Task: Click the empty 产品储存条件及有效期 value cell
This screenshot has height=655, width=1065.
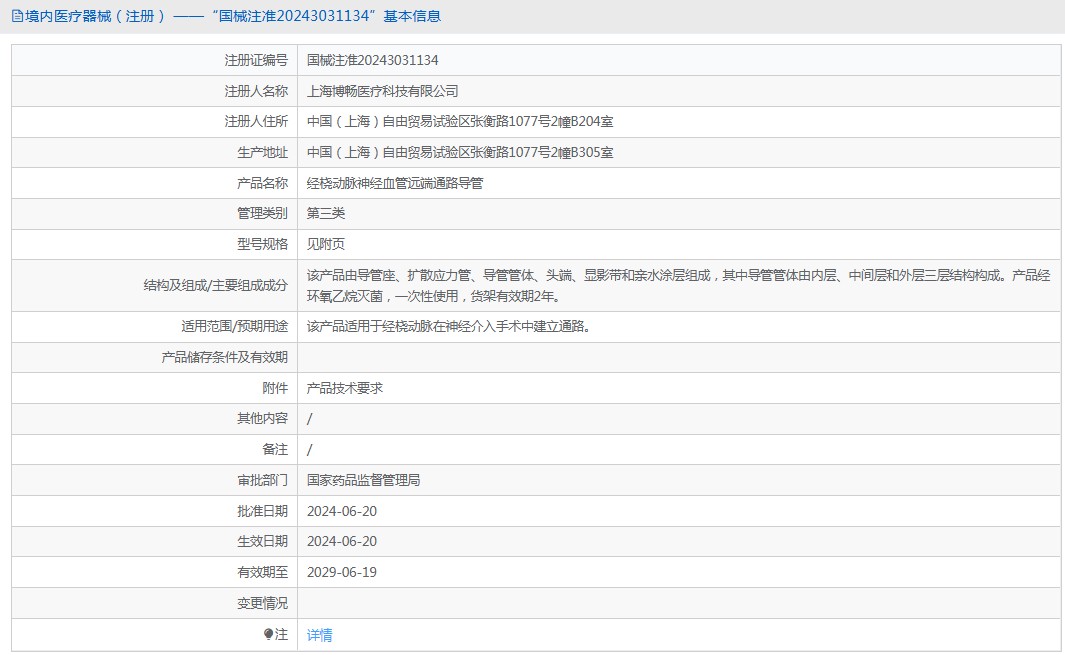Action: 678,357
